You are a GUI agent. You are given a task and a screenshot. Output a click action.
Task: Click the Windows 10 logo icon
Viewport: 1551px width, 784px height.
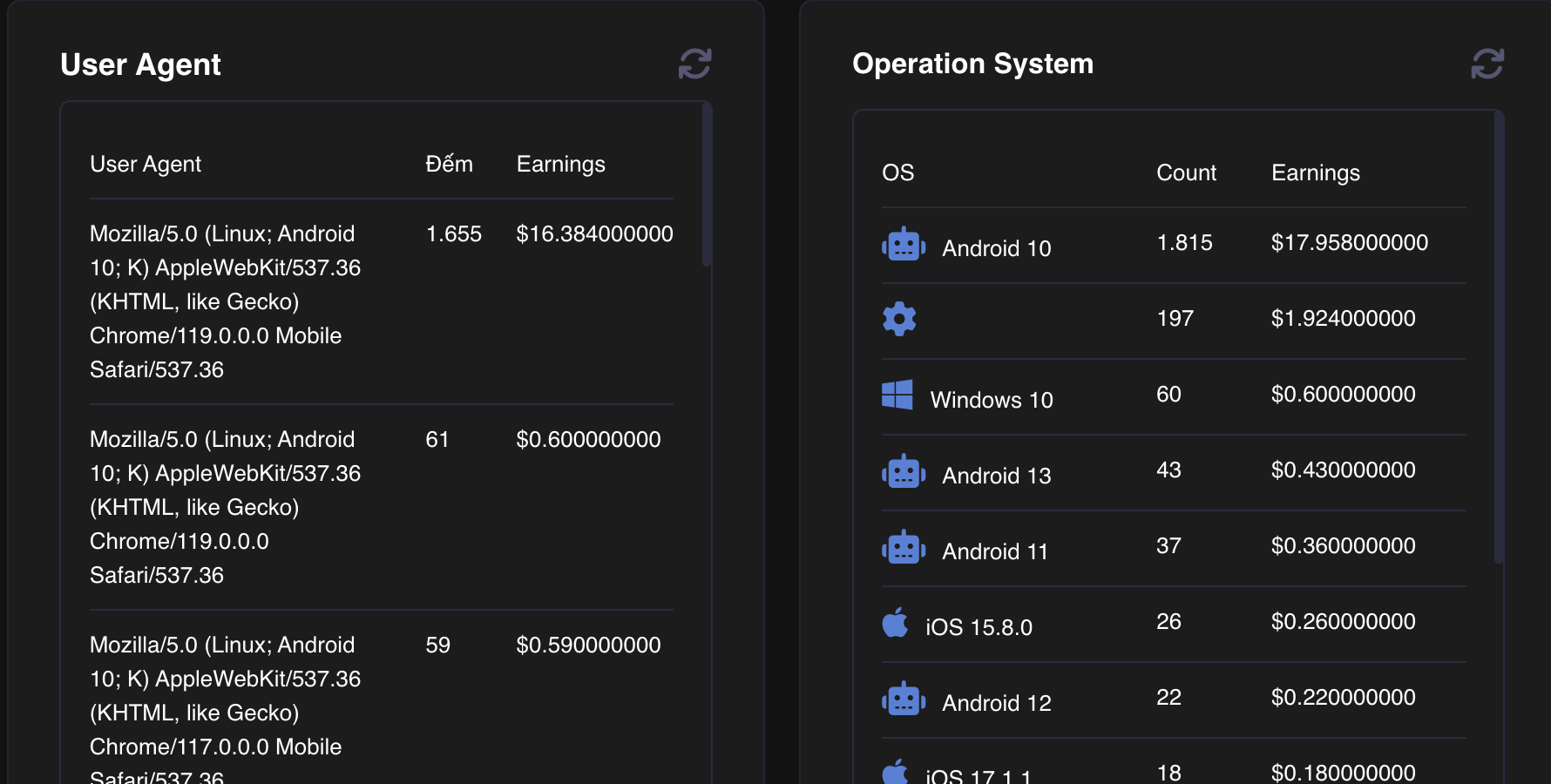[x=897, y=395]
